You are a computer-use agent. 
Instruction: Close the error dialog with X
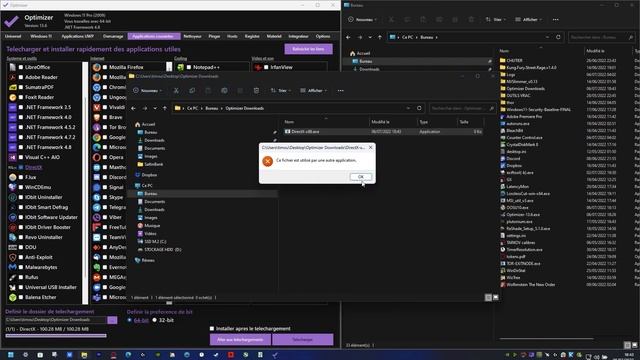pos(371,147)
